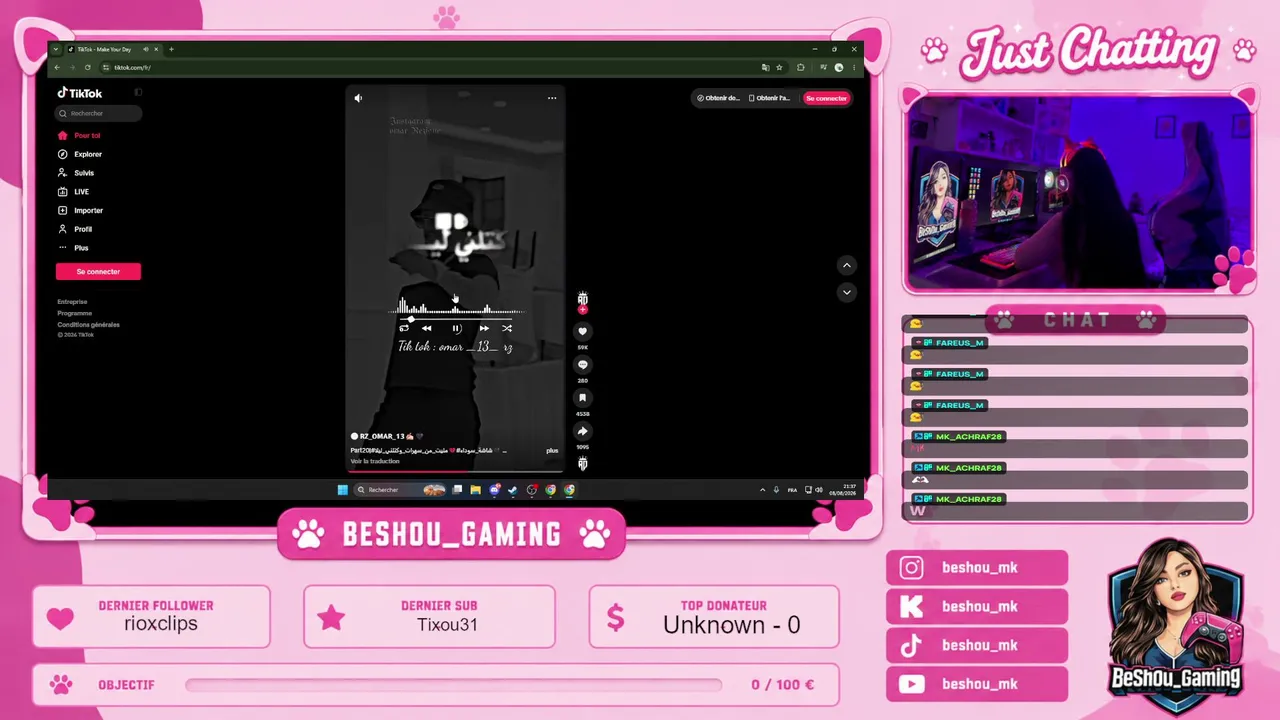The width and height of the screenshot is (1280, 720).
Task: Open the LIVE section
Action: (x=74, y=192)
